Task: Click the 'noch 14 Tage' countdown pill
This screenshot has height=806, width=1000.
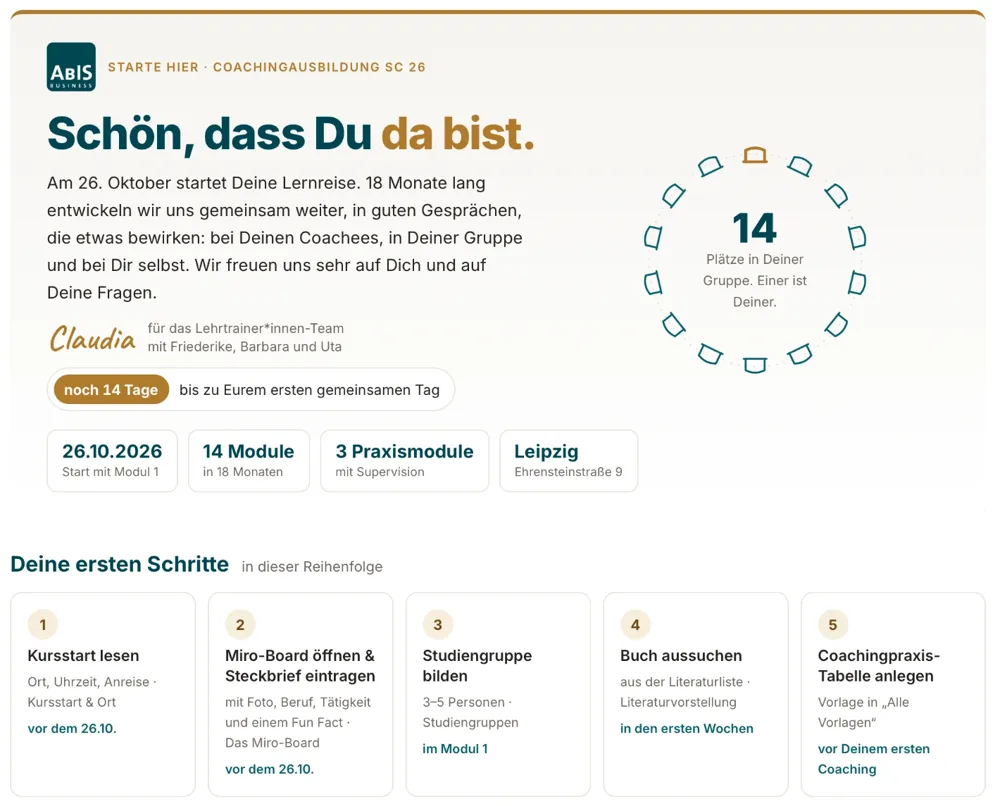Action: 111,390
